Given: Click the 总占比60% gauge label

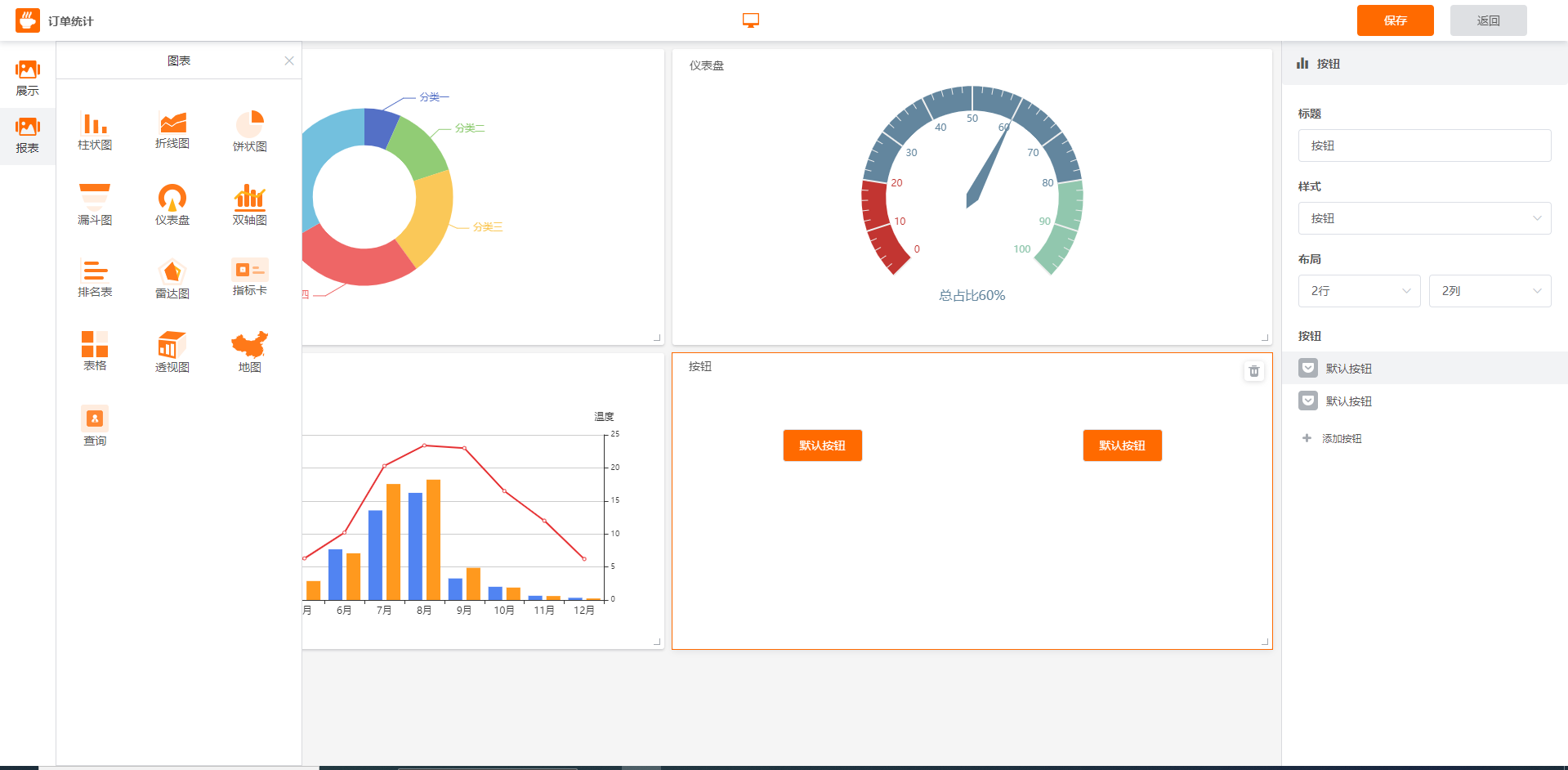Looking at the screenshot, I should (972, 295).
